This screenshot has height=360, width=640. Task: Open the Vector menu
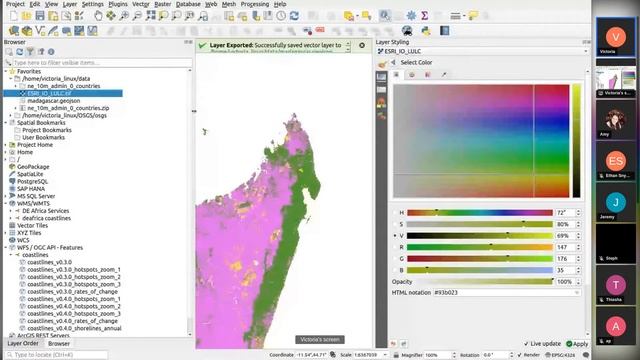pyautogui.click(x=141, y=4)
